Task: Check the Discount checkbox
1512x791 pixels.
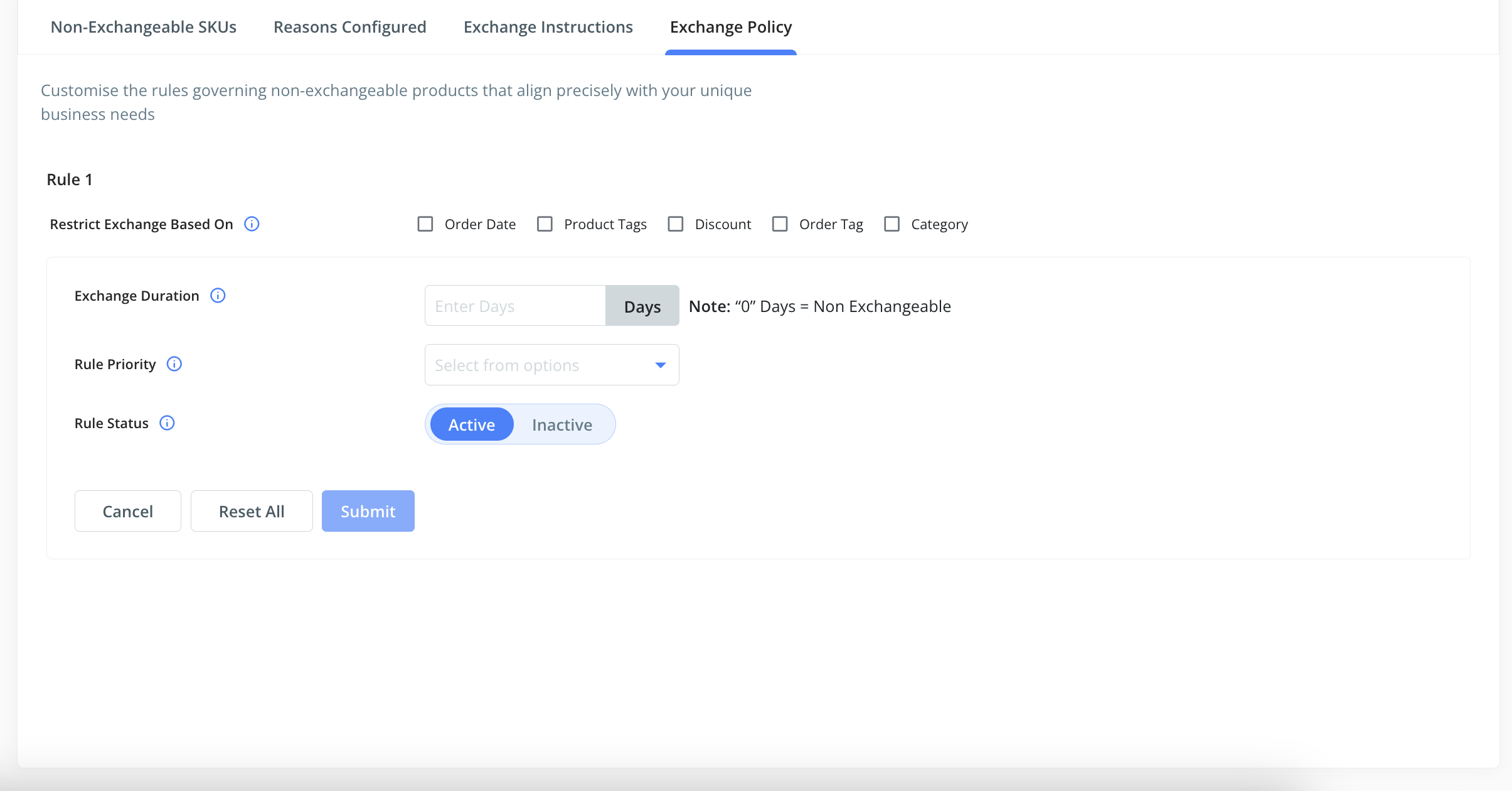Action: 676,224
